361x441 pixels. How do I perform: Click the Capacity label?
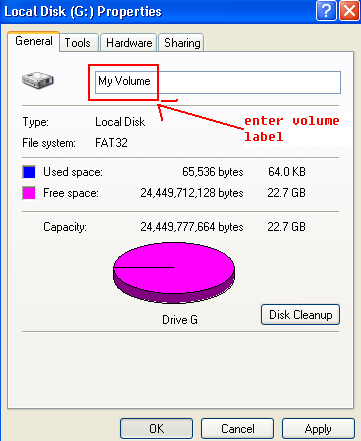coord(65,227)
